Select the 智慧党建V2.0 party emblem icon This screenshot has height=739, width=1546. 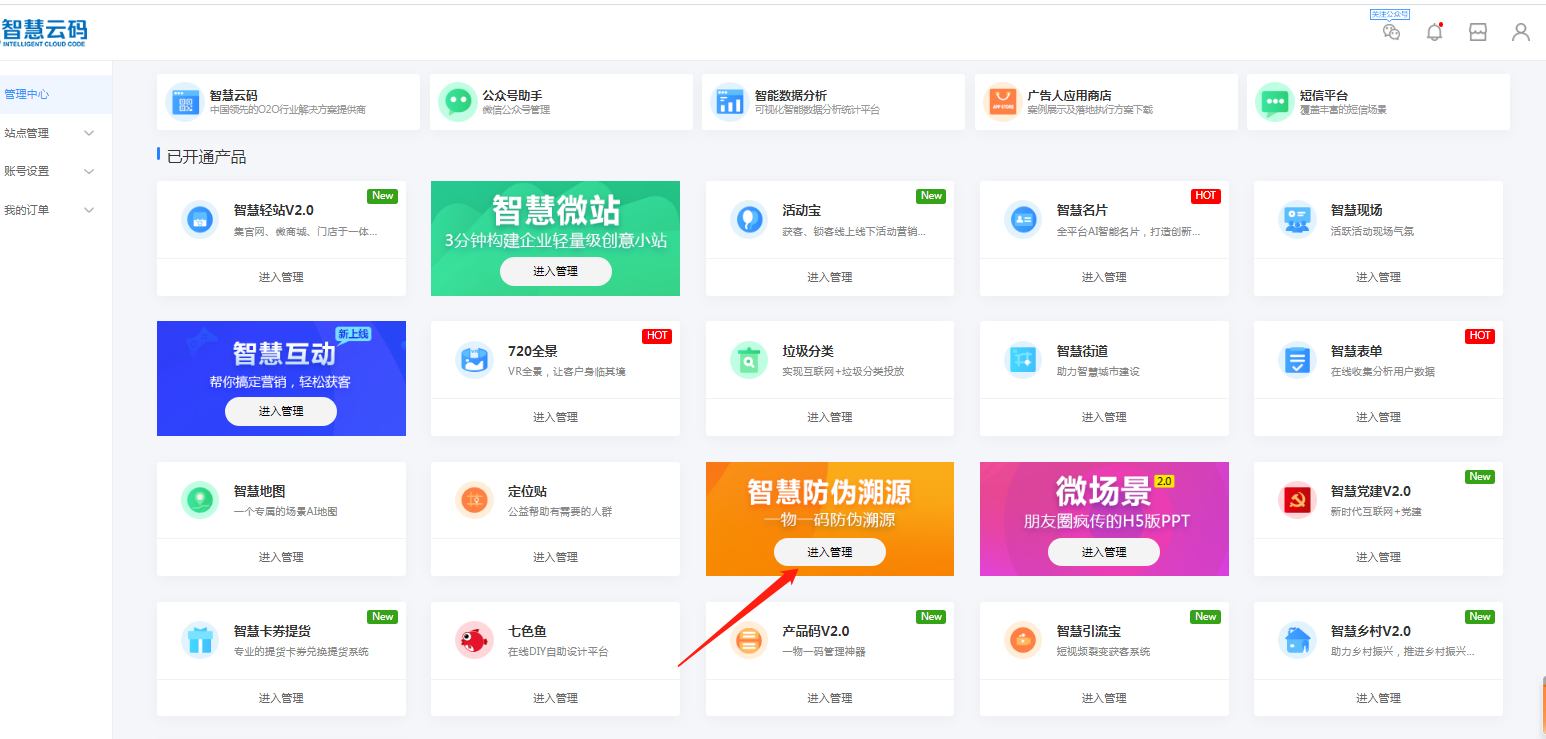pos(1297,500)
